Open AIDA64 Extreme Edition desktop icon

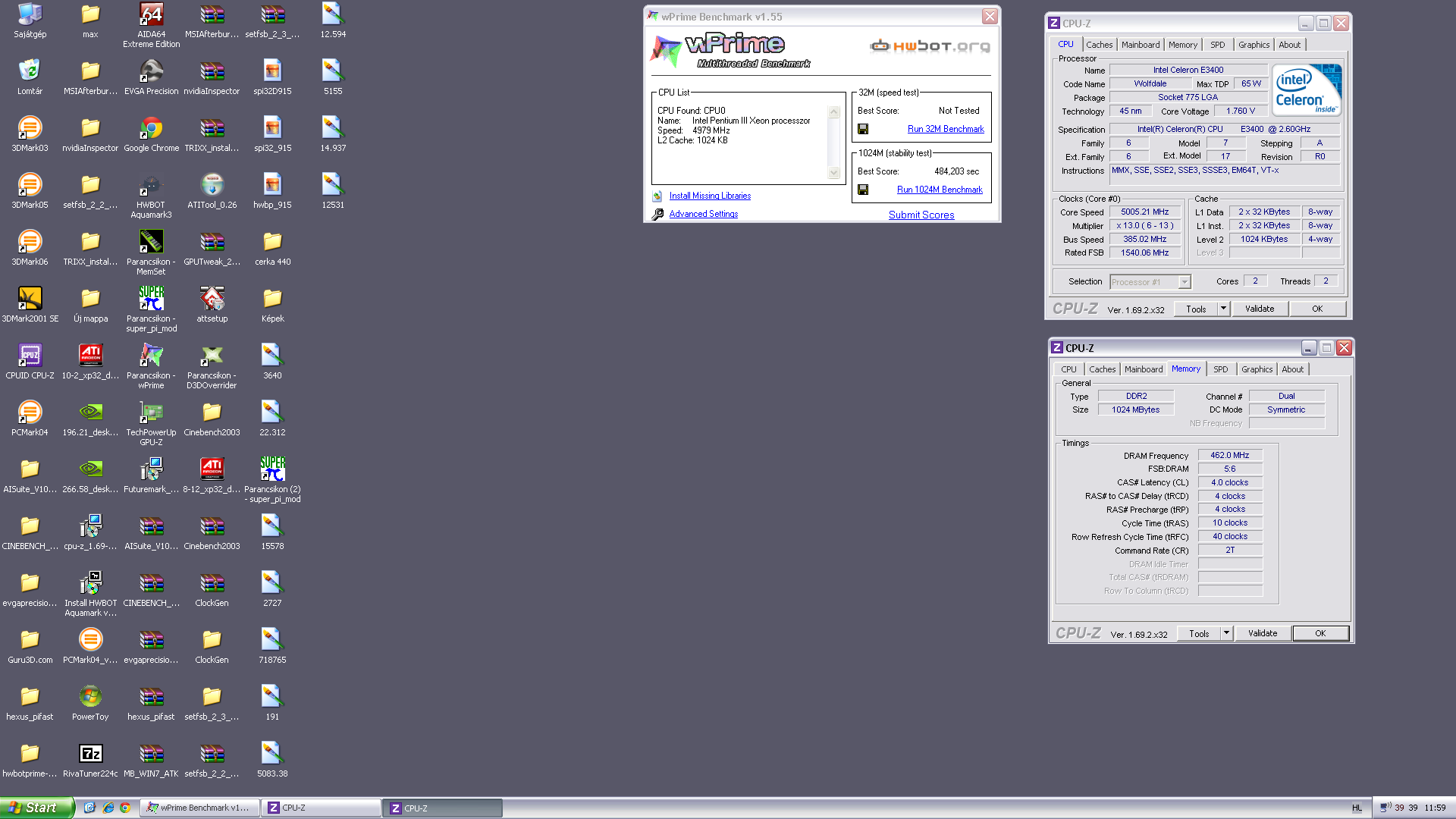(x=151, y=14)
